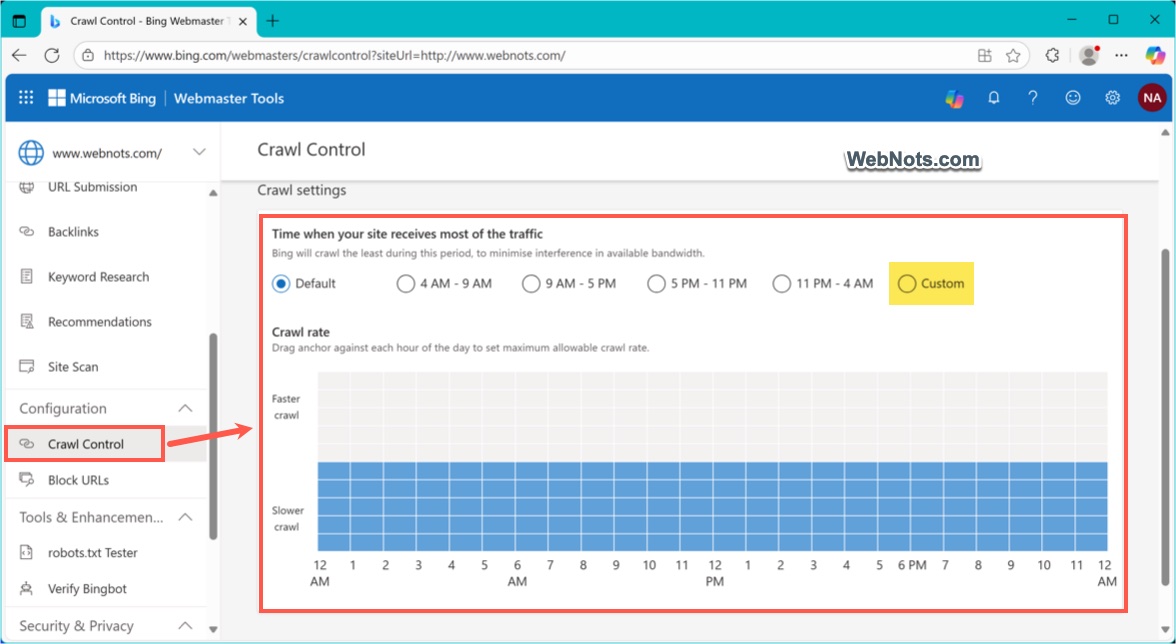
Task: Click the Recommendations icon
Action: (x=27, y=322)
